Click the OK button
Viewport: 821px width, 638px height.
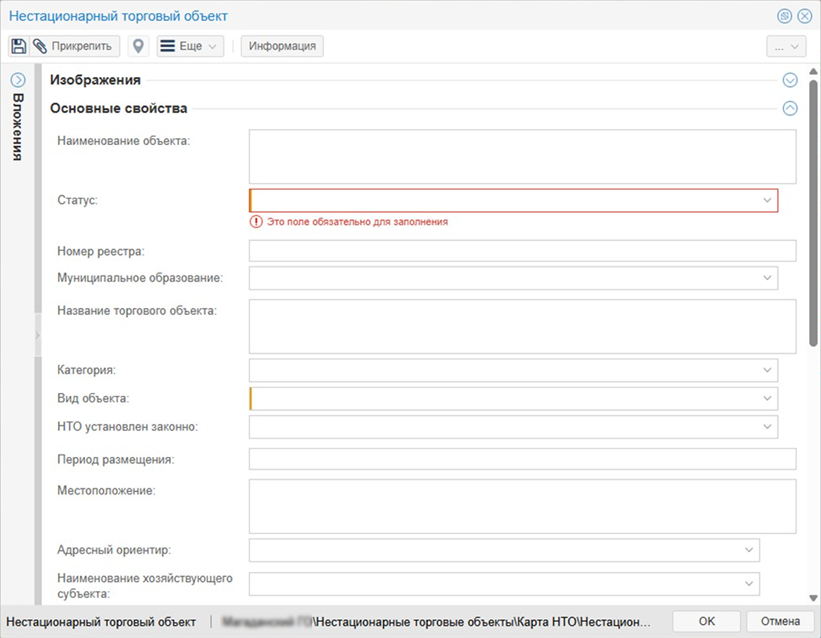(706, 621)
